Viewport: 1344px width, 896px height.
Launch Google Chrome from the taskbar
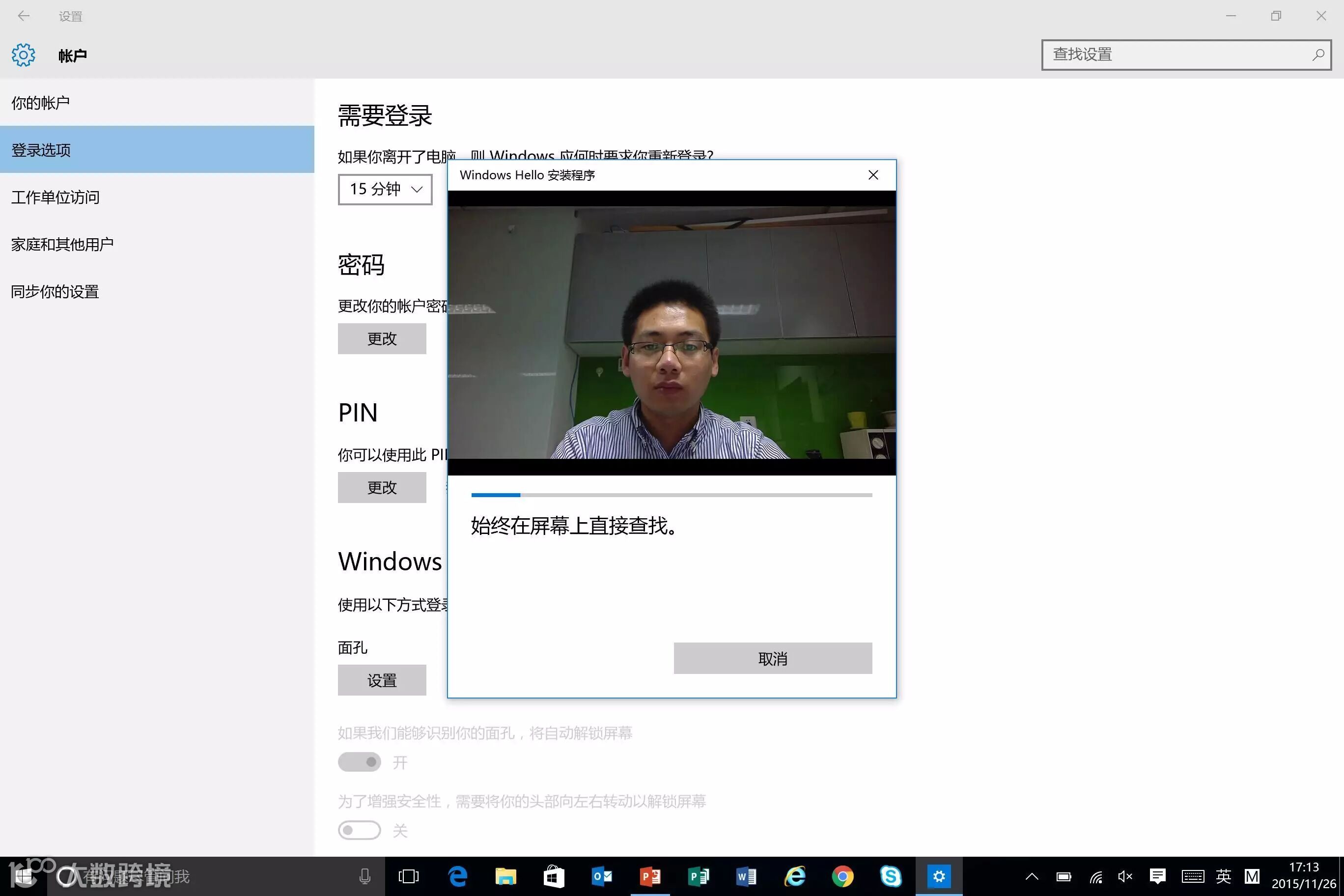(x=842, y=876)
